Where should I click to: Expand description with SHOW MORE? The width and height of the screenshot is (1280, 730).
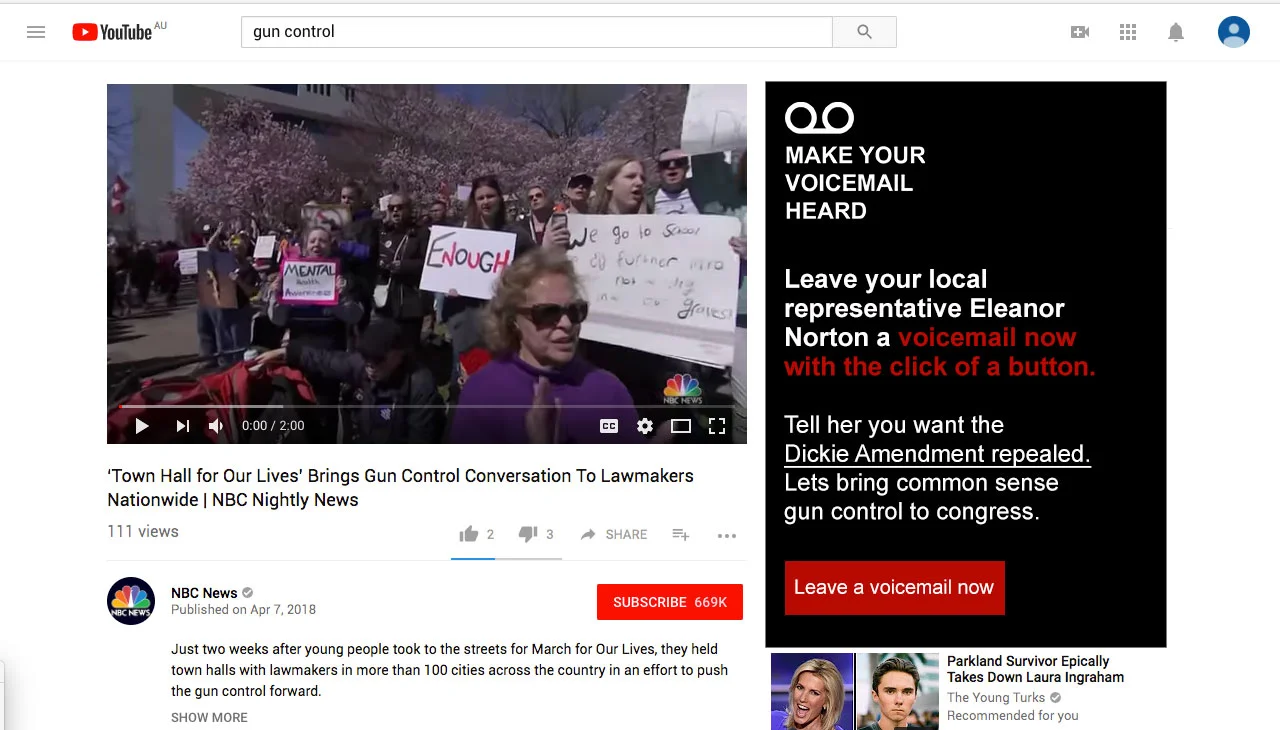209,717
